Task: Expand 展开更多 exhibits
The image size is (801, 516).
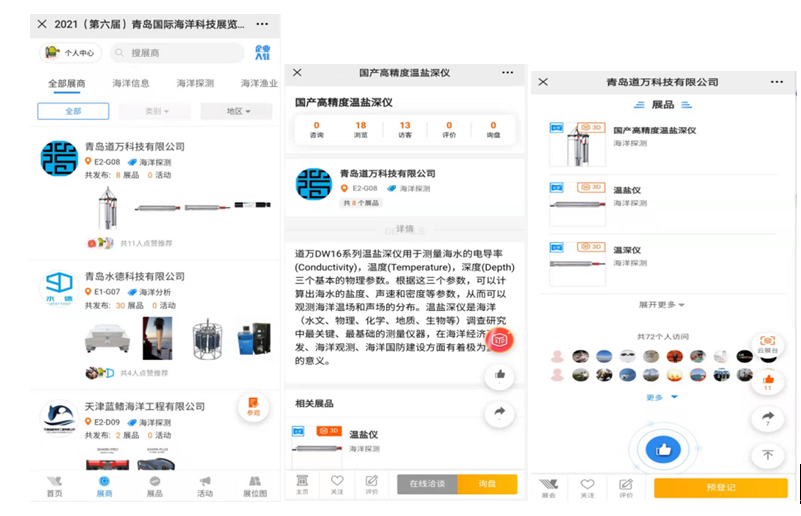Action: (661, 304)
